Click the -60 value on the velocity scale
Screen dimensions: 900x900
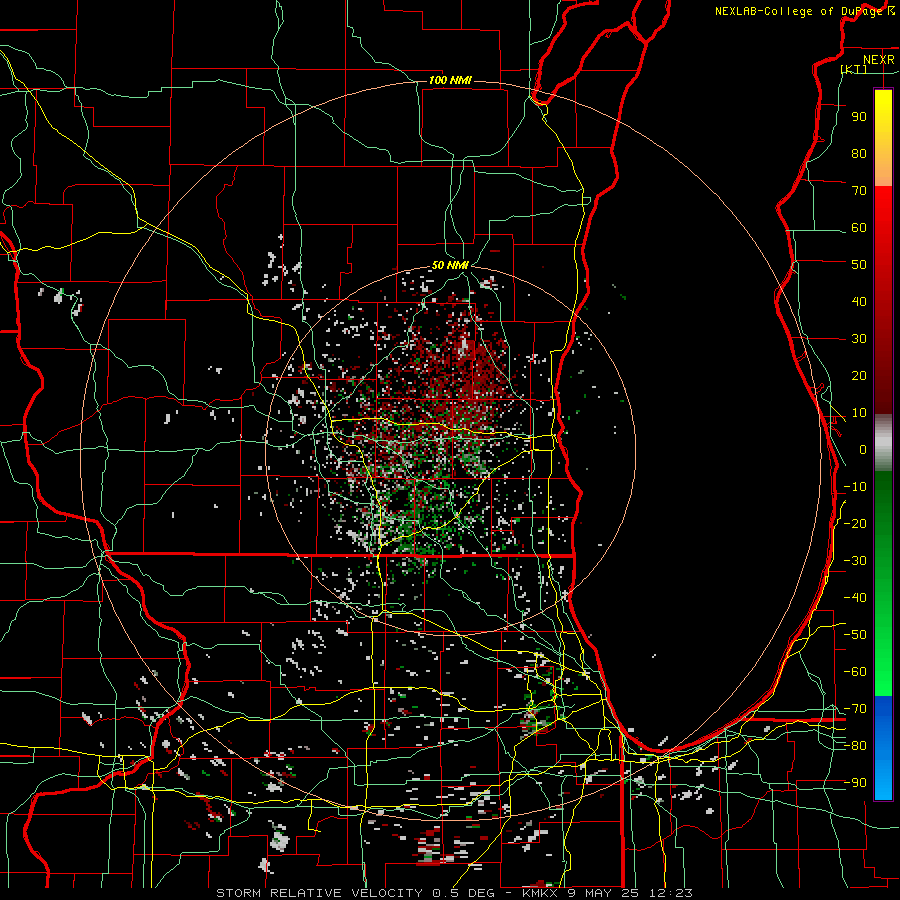[855, 672]
